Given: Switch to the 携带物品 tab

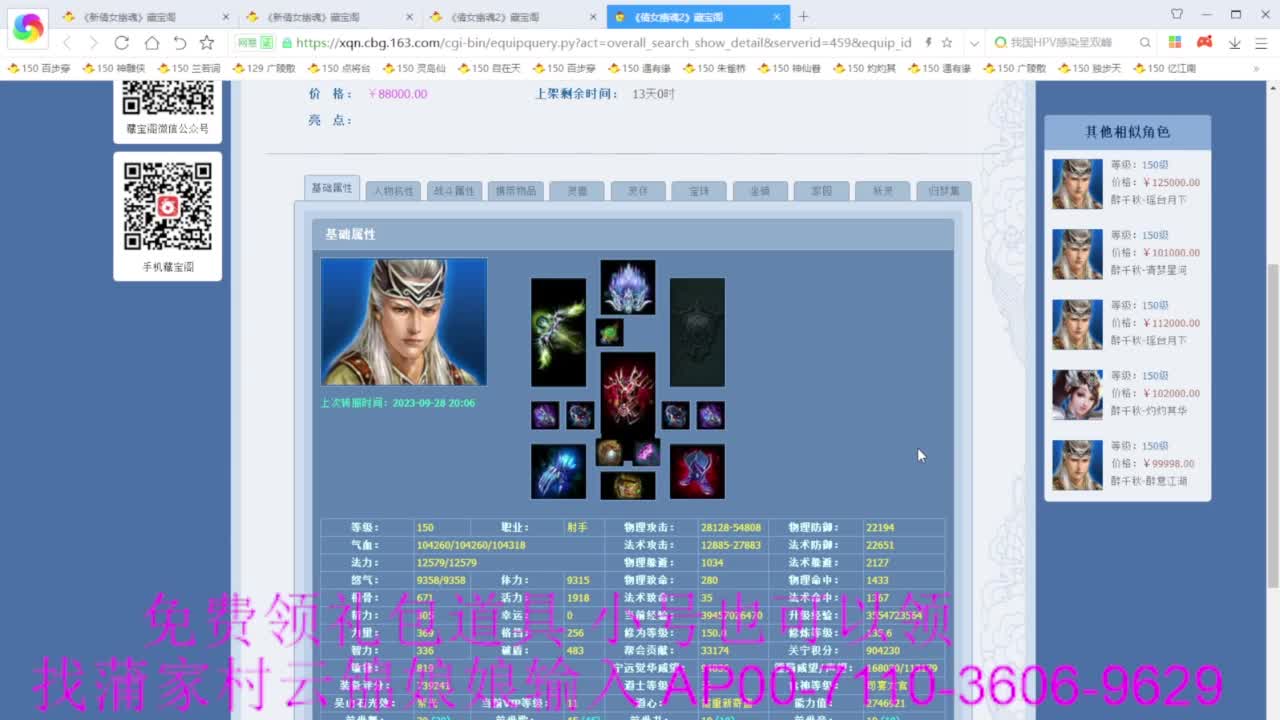Looking at the screenshot, I should [515, 191].
